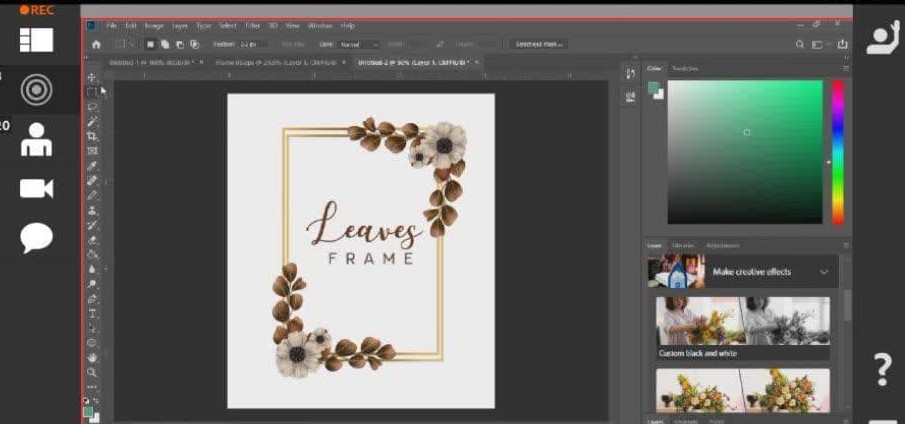Select the History Brush tool
Viewport: 905px width, 424px height.
[x=92, y=226]
